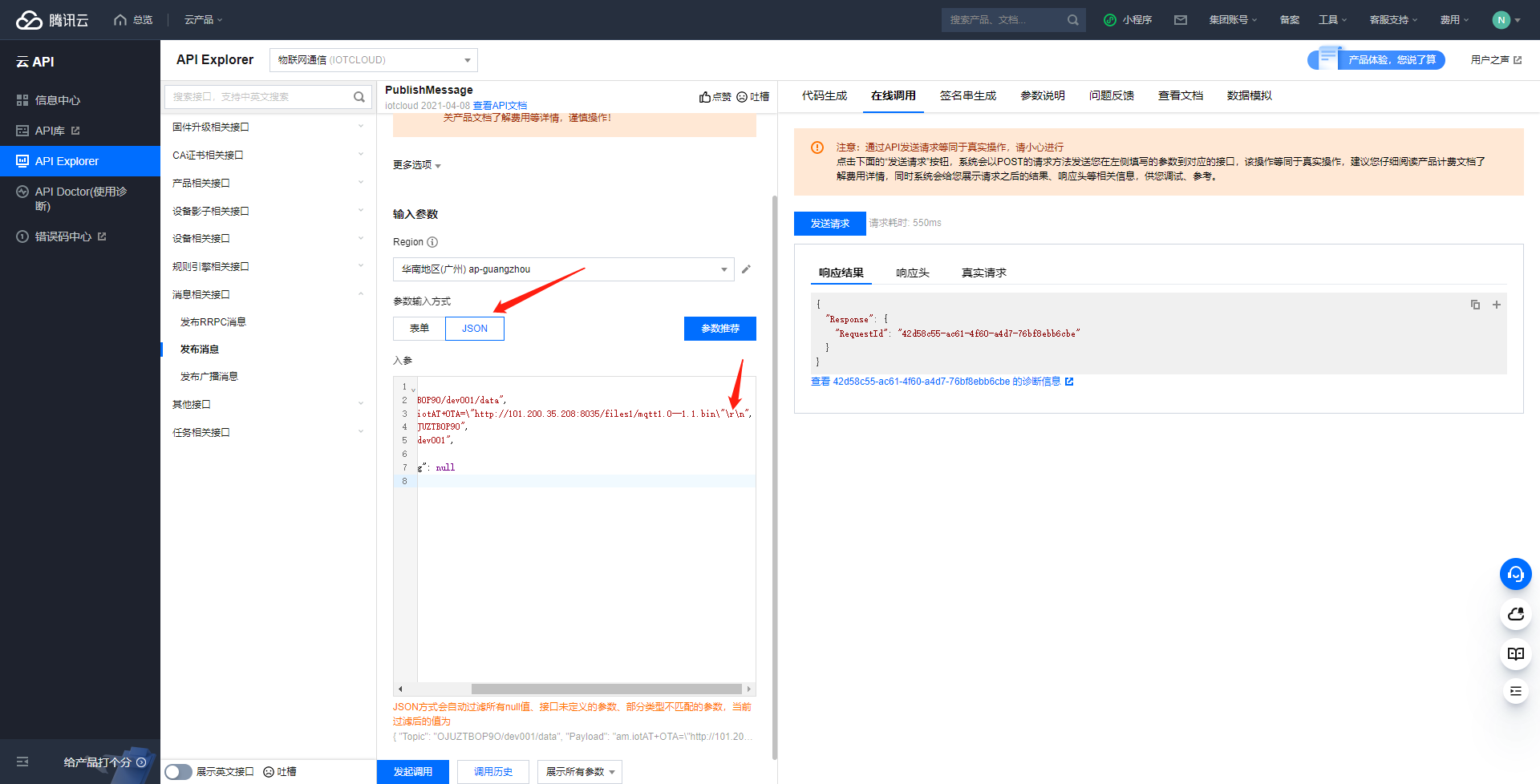Switch to 参数说明 tab

tap(1043, 96)
